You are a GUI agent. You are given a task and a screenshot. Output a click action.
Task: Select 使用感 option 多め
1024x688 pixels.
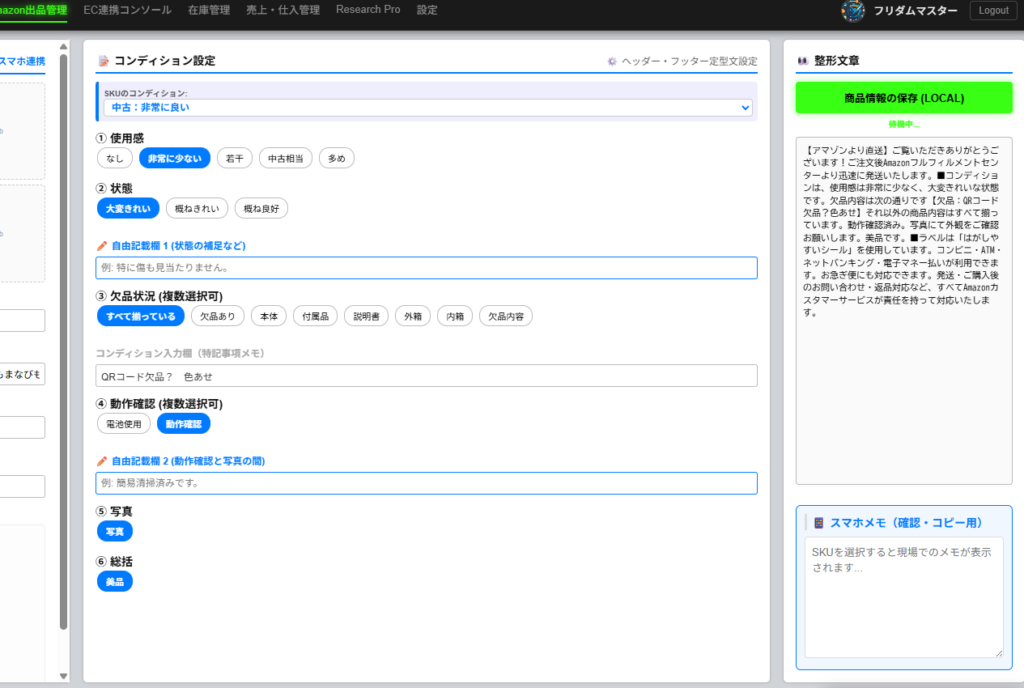[x=336, y=158]
